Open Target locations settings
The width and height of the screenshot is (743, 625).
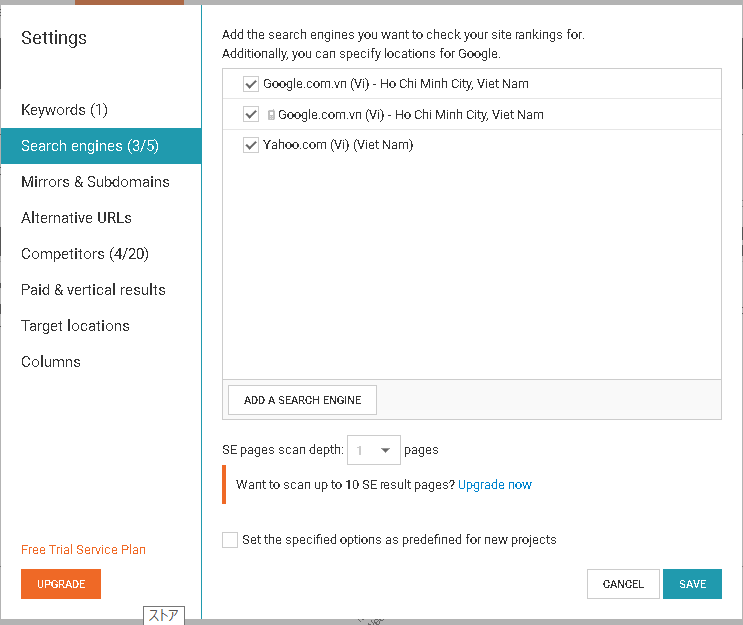point(75,326)
